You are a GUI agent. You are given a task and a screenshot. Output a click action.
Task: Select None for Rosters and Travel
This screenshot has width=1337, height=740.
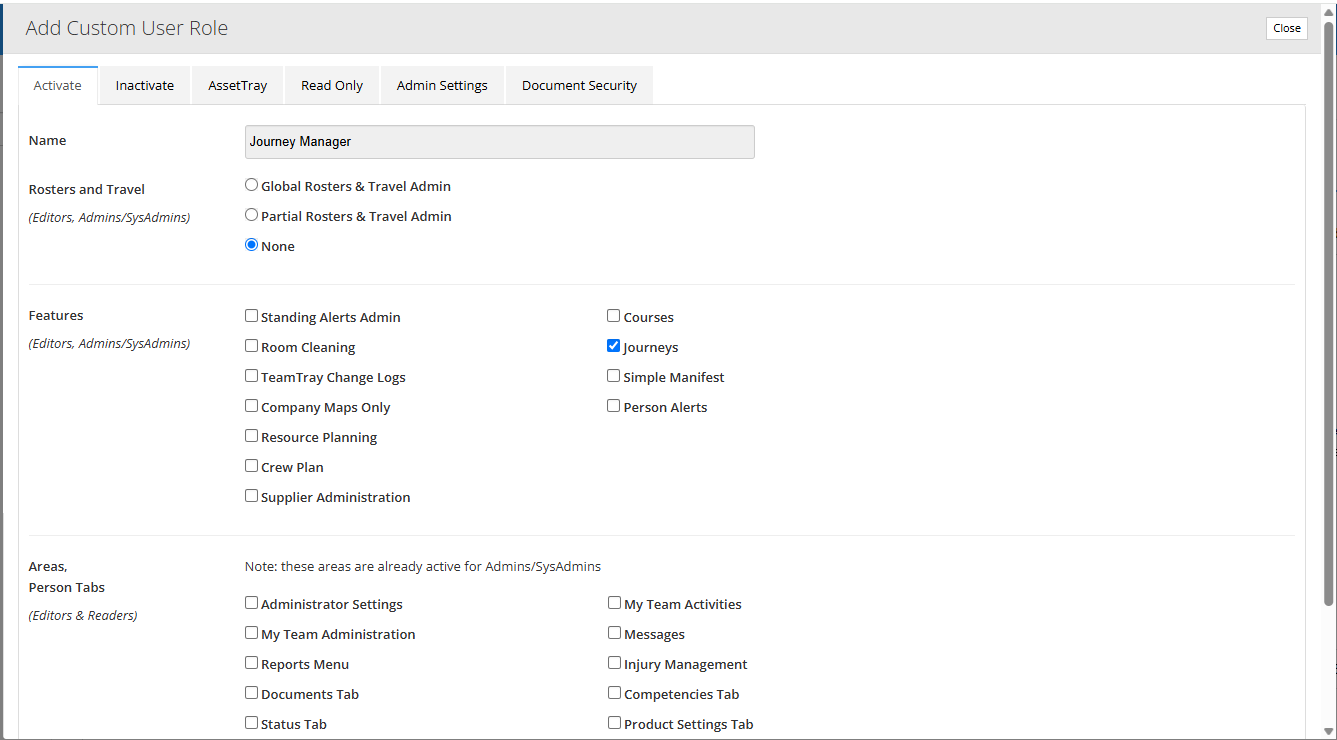251,244
